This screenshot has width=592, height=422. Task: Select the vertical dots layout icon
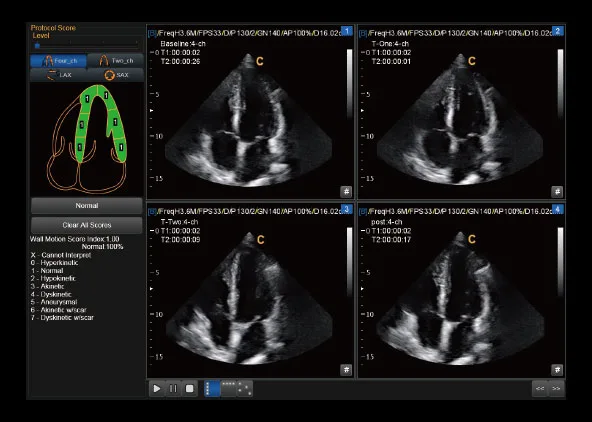coord(212,388)
